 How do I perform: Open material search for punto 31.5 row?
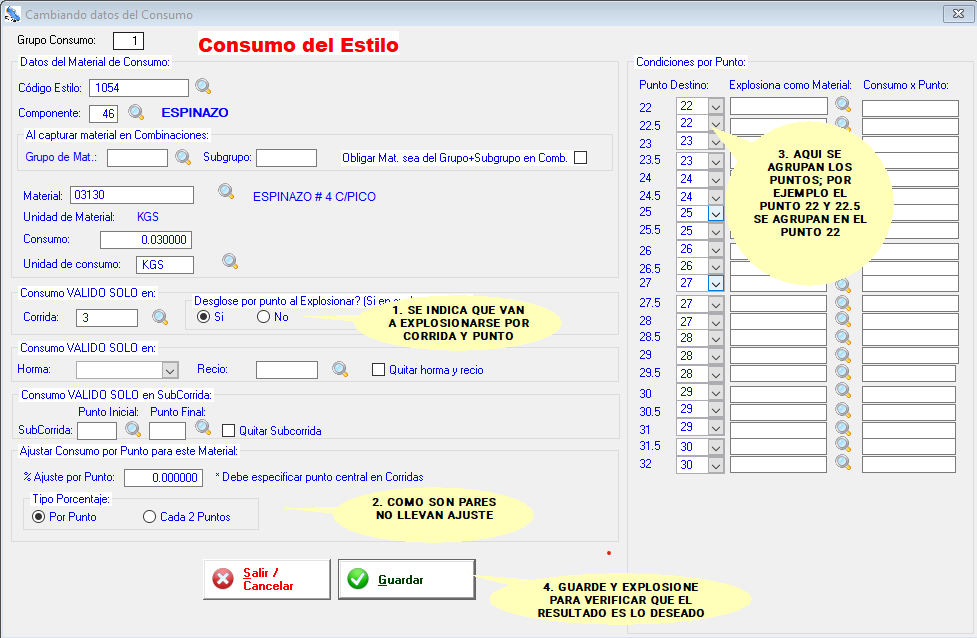tap(843, 444)
